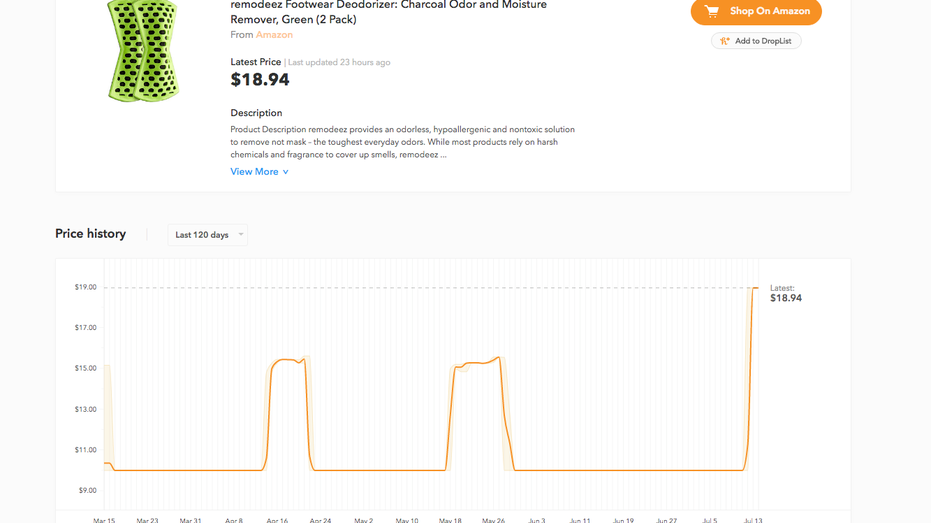
Task: Click the Shop On Amazon button
Action: click(x=756, y=11)
